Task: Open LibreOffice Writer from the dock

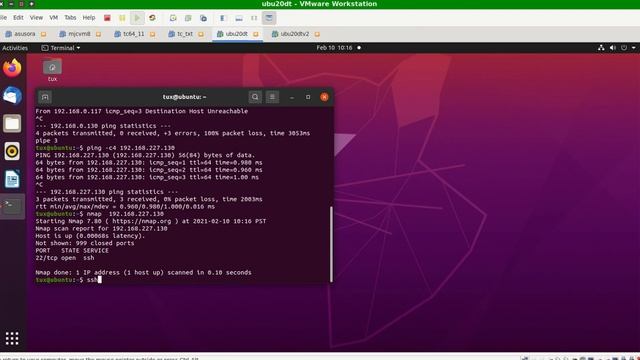Action: tap(12, 179)
